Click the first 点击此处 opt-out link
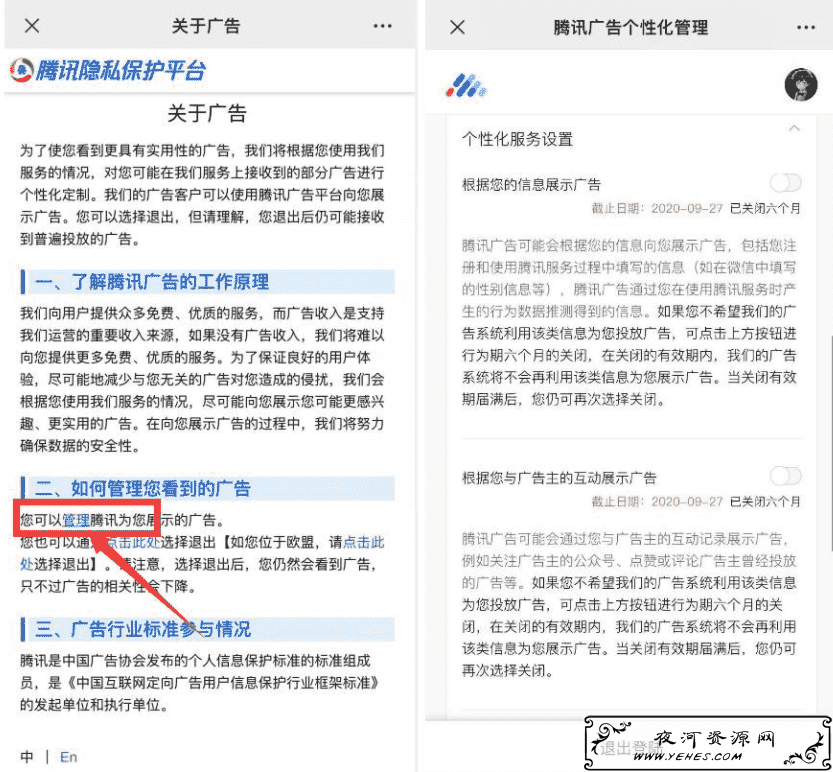The height and width of the screenshot is (772, 833). (x=132, y=542)
